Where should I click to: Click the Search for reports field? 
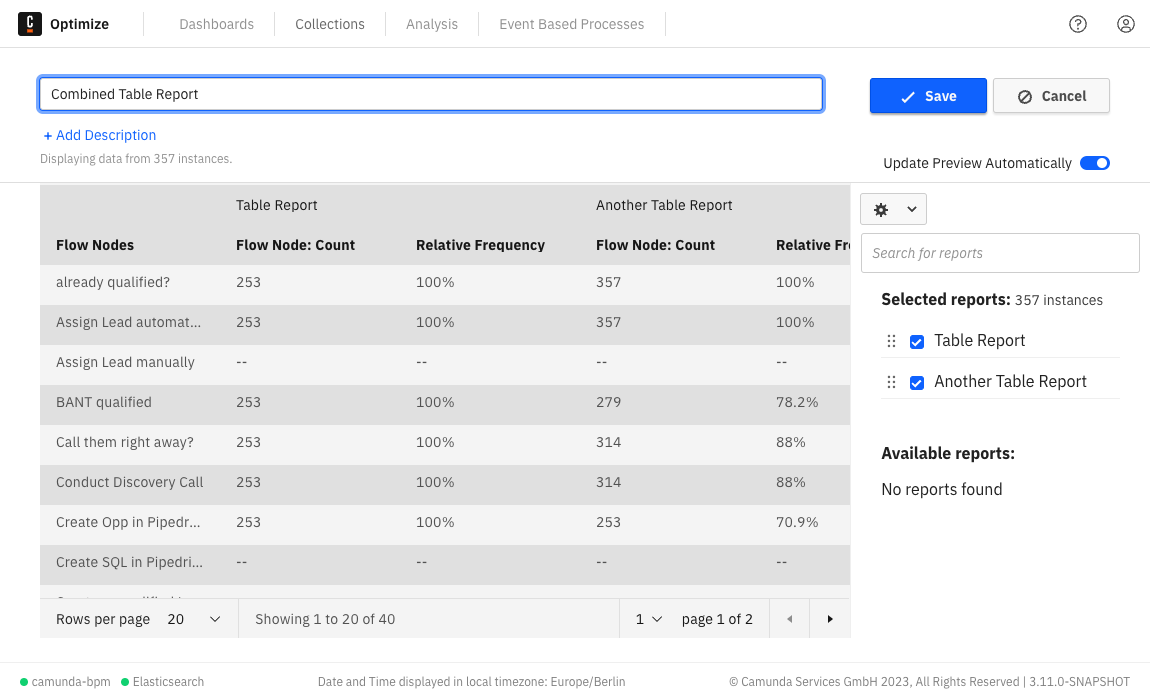click(1000, 253)
